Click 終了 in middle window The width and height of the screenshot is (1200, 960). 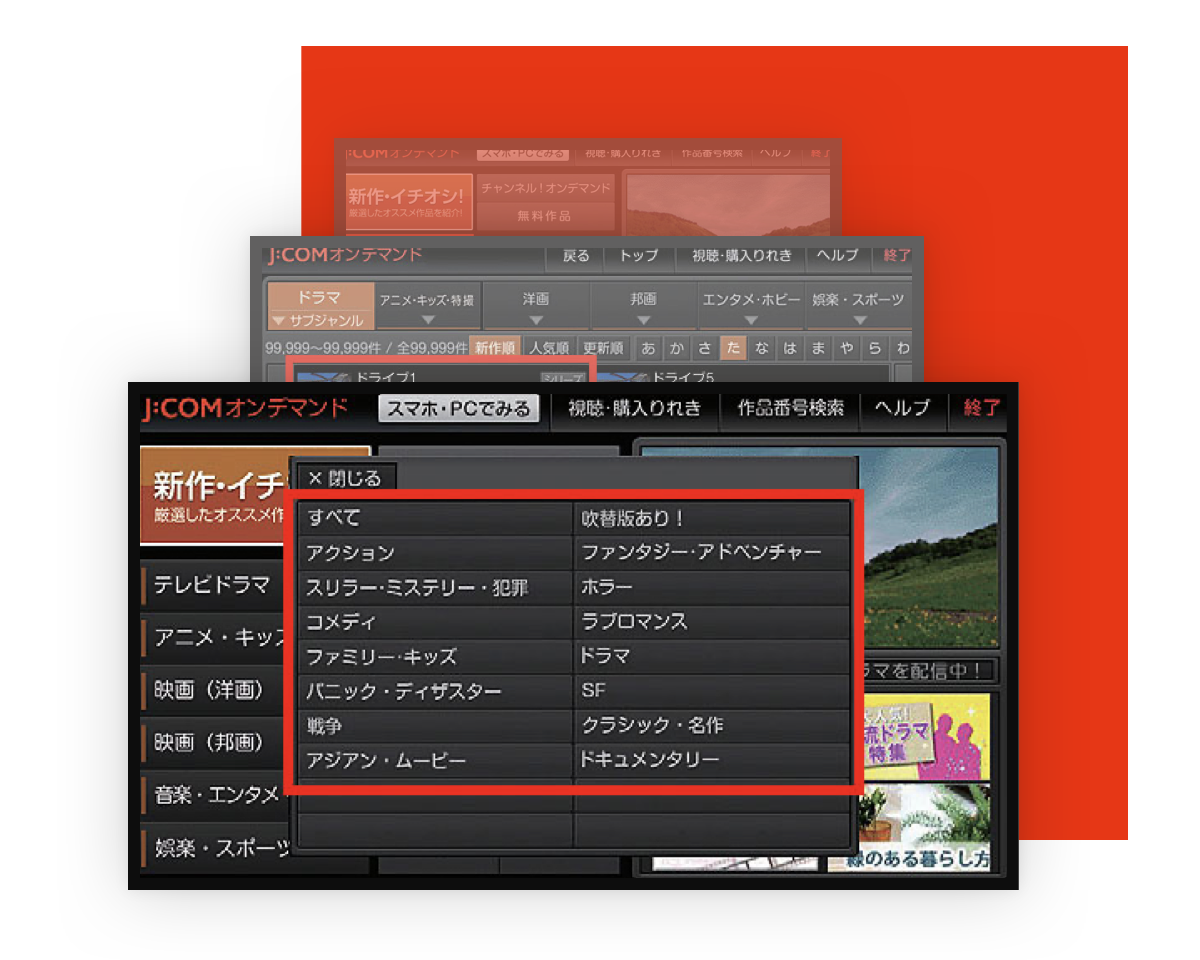tap(897, 256)
